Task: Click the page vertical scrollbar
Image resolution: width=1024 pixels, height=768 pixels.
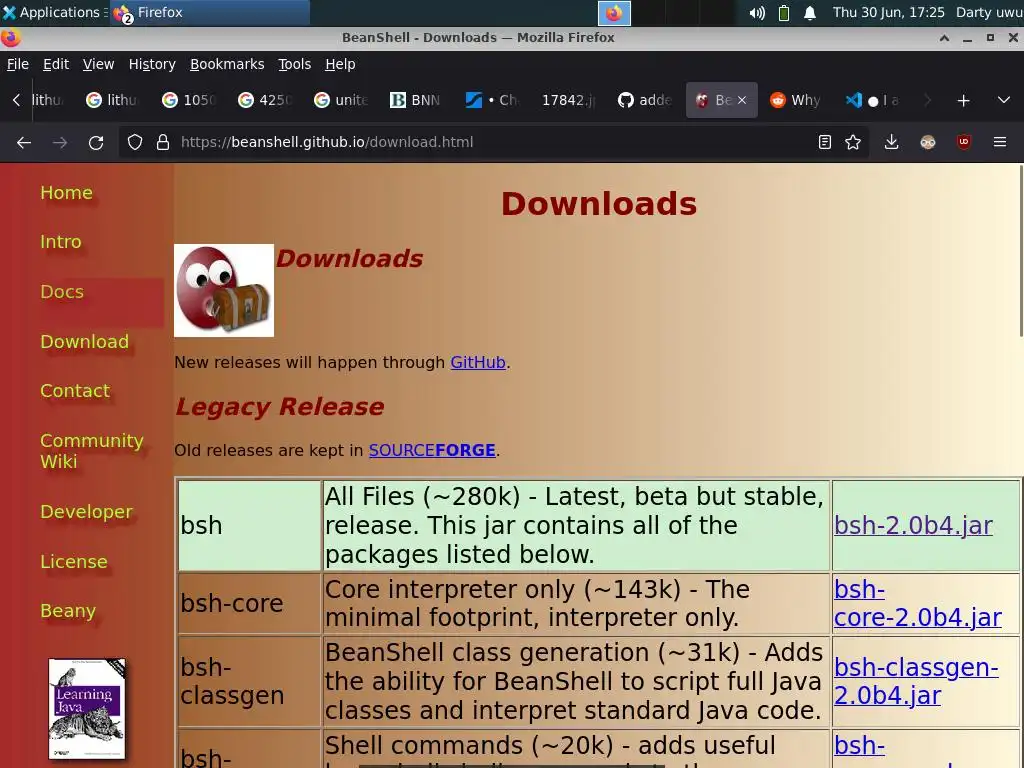Action: pos(1021,251)
